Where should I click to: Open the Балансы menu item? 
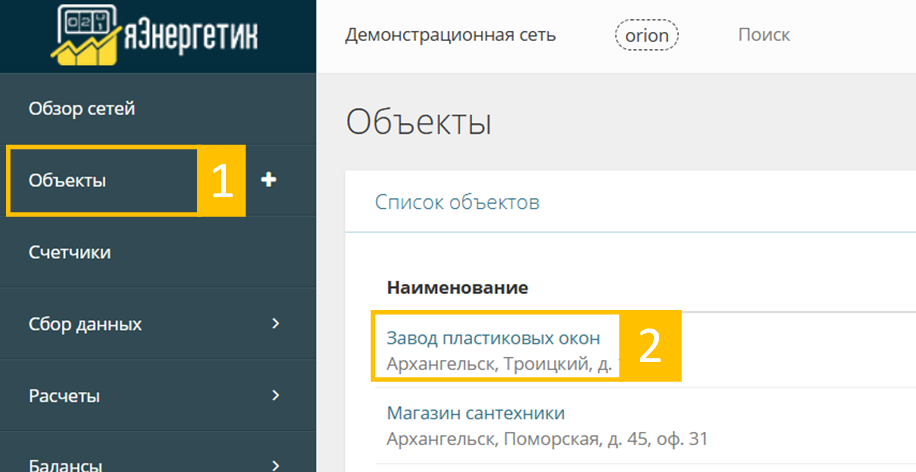tap(65, 466)
